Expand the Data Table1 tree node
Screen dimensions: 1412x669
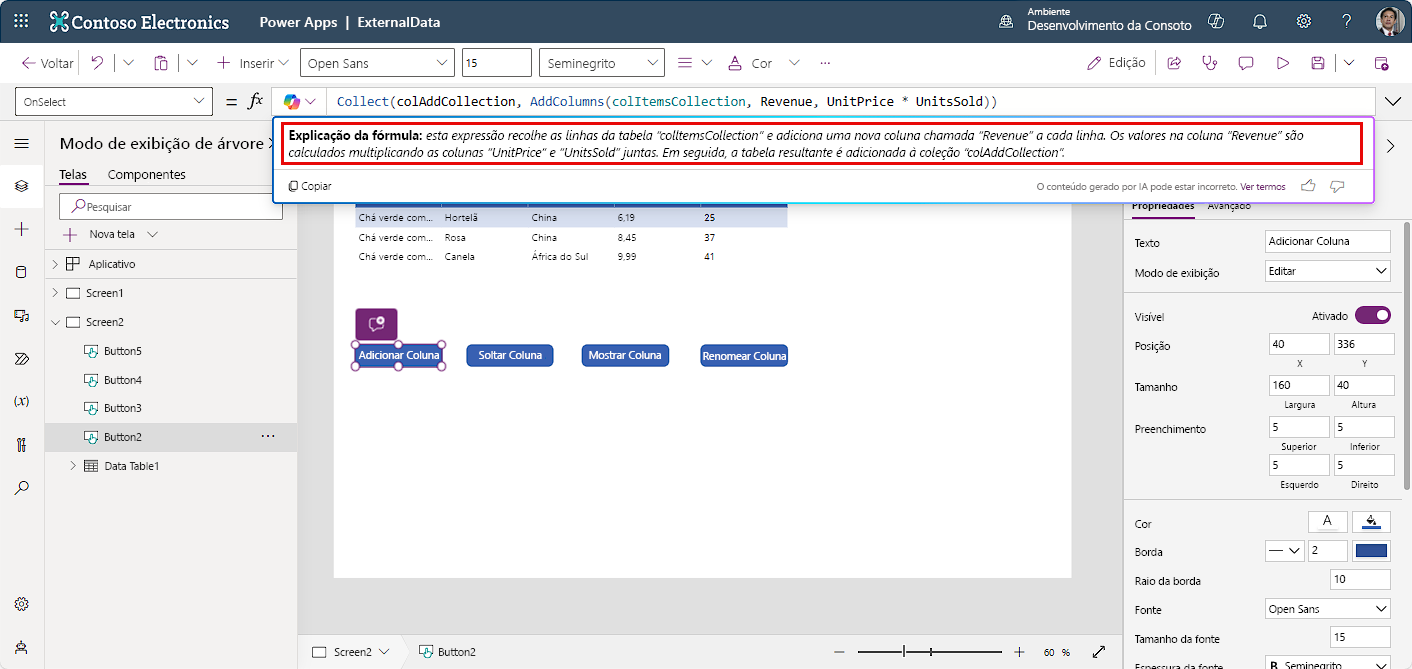[x=73, y=466]
